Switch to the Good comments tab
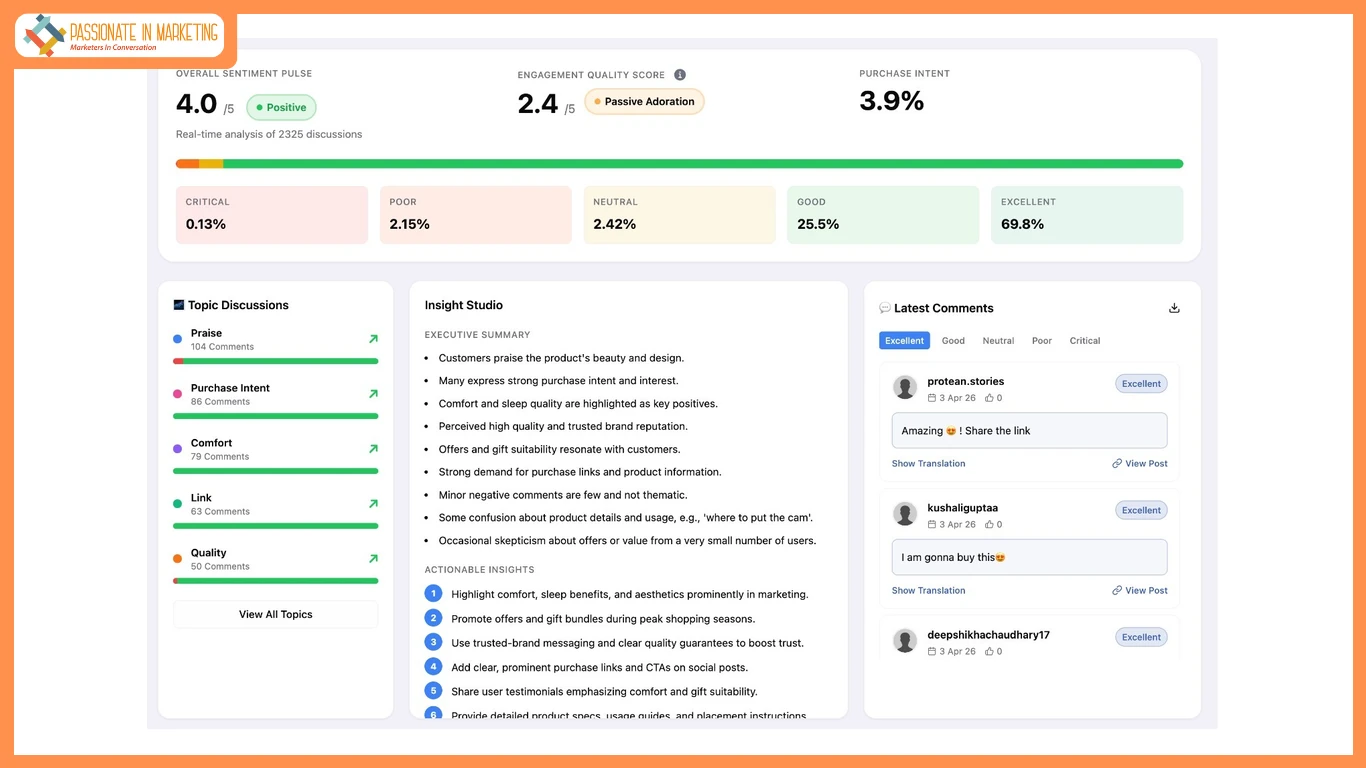The width and height of the screenshot is (1366, 768). point(953,341)
